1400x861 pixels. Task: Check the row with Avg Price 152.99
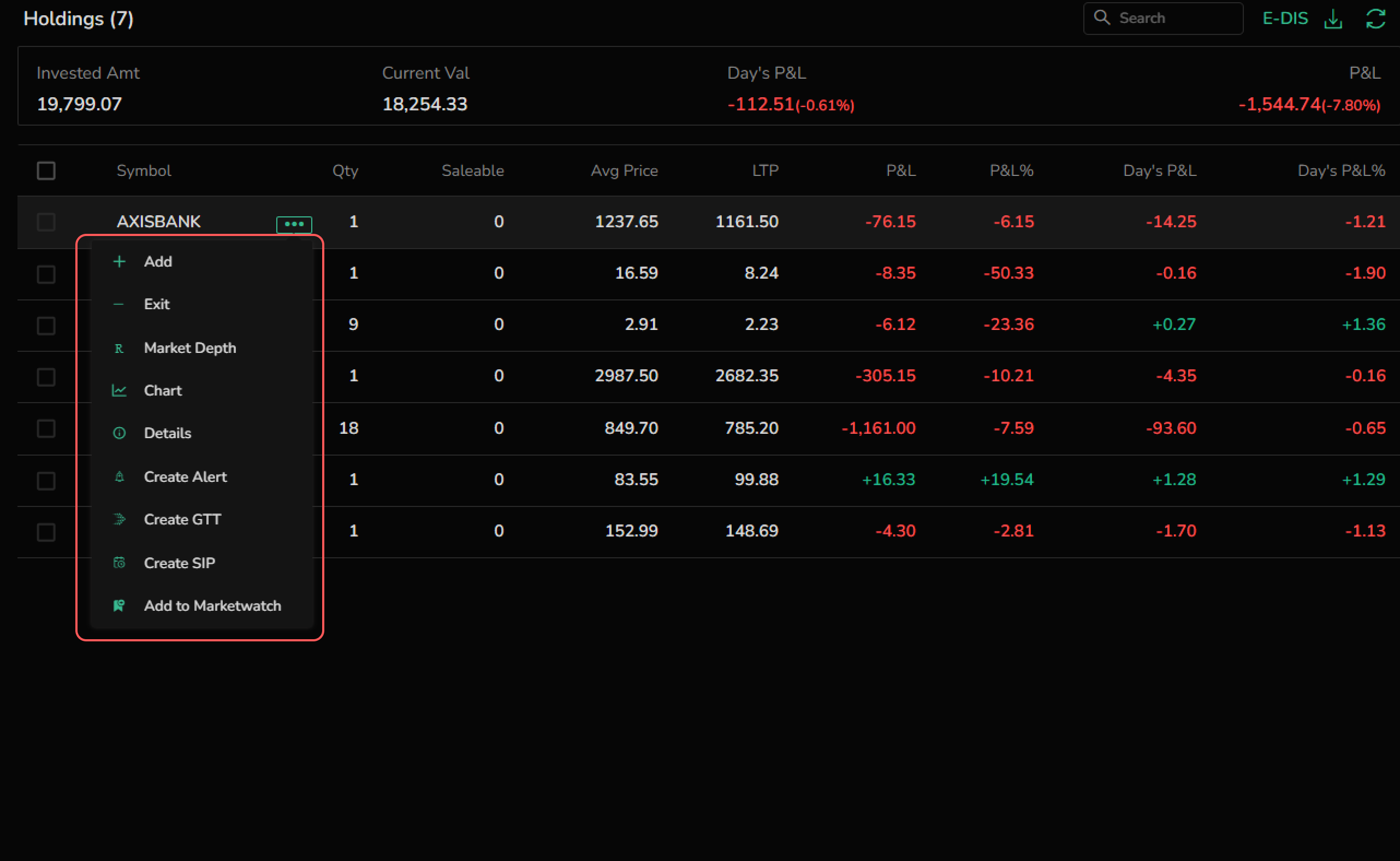(46, 532)
